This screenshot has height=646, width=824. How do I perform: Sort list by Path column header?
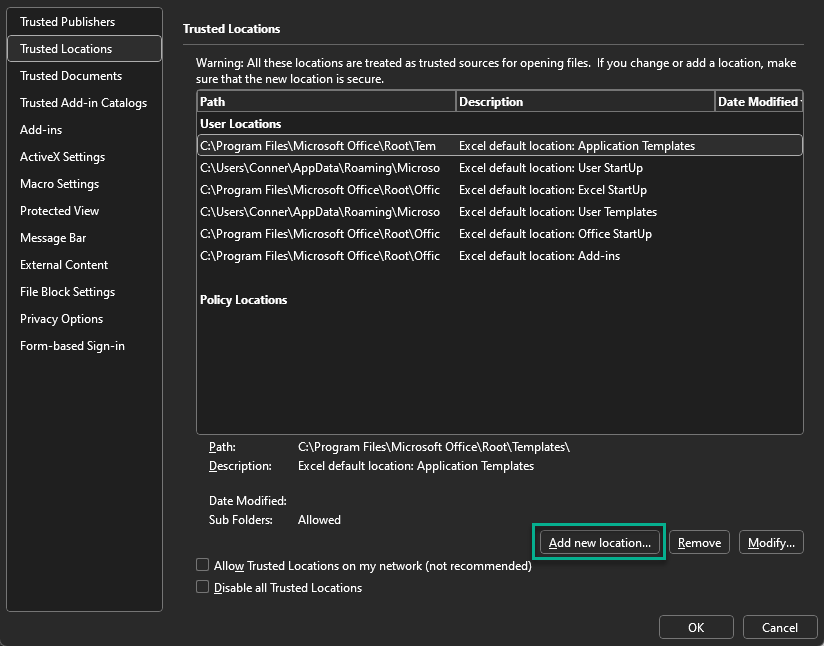[325, 101]
